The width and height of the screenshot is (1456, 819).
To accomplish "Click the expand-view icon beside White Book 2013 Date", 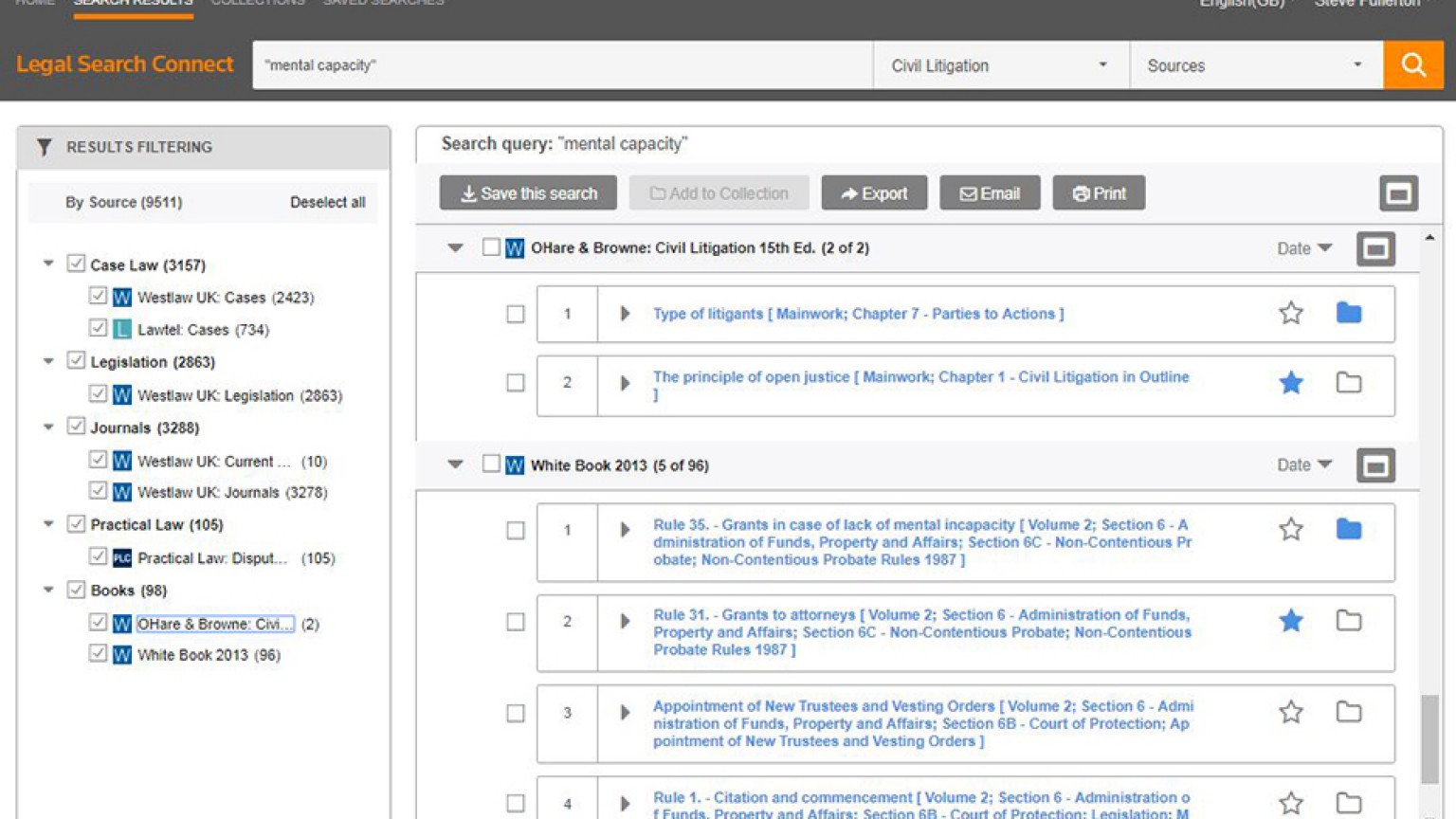I will click(1374, 464).
